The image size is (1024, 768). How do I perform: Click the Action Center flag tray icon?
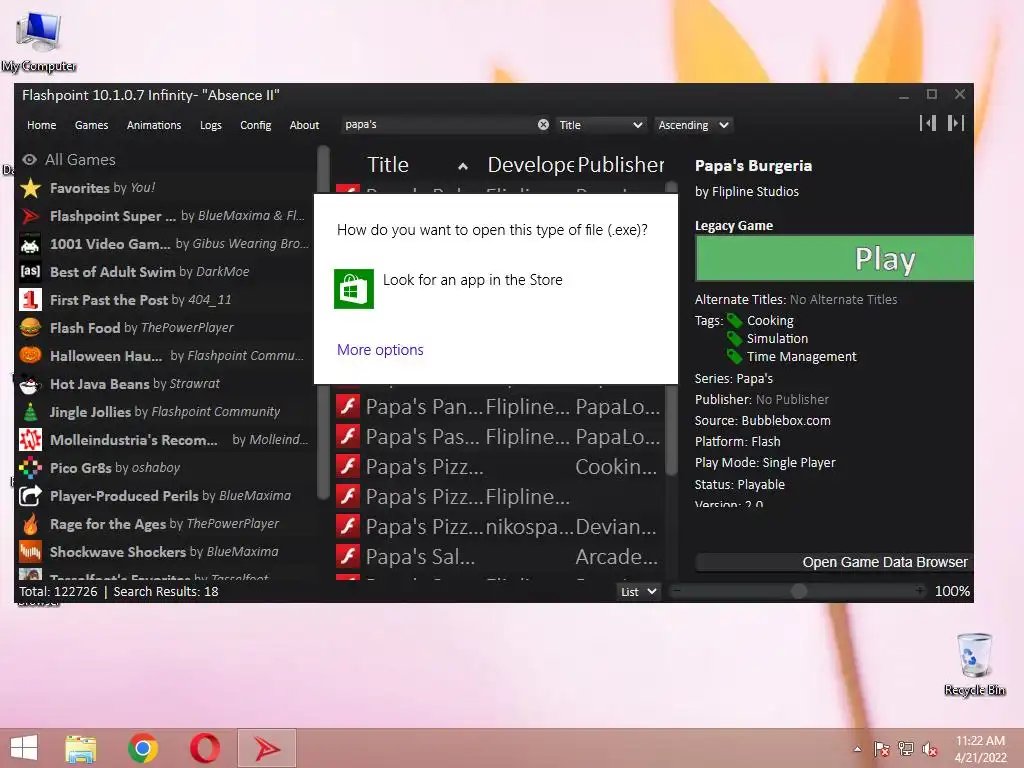click(881, 749)
